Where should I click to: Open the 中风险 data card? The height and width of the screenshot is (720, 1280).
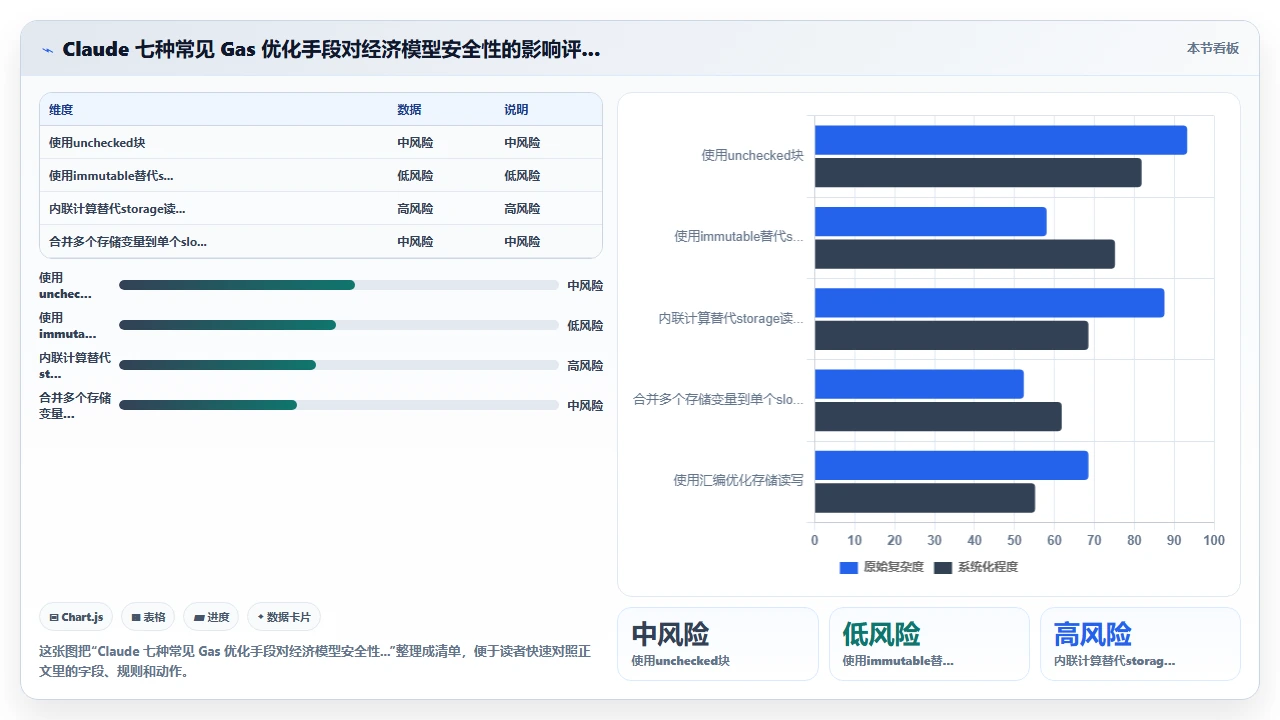point(718,644)
